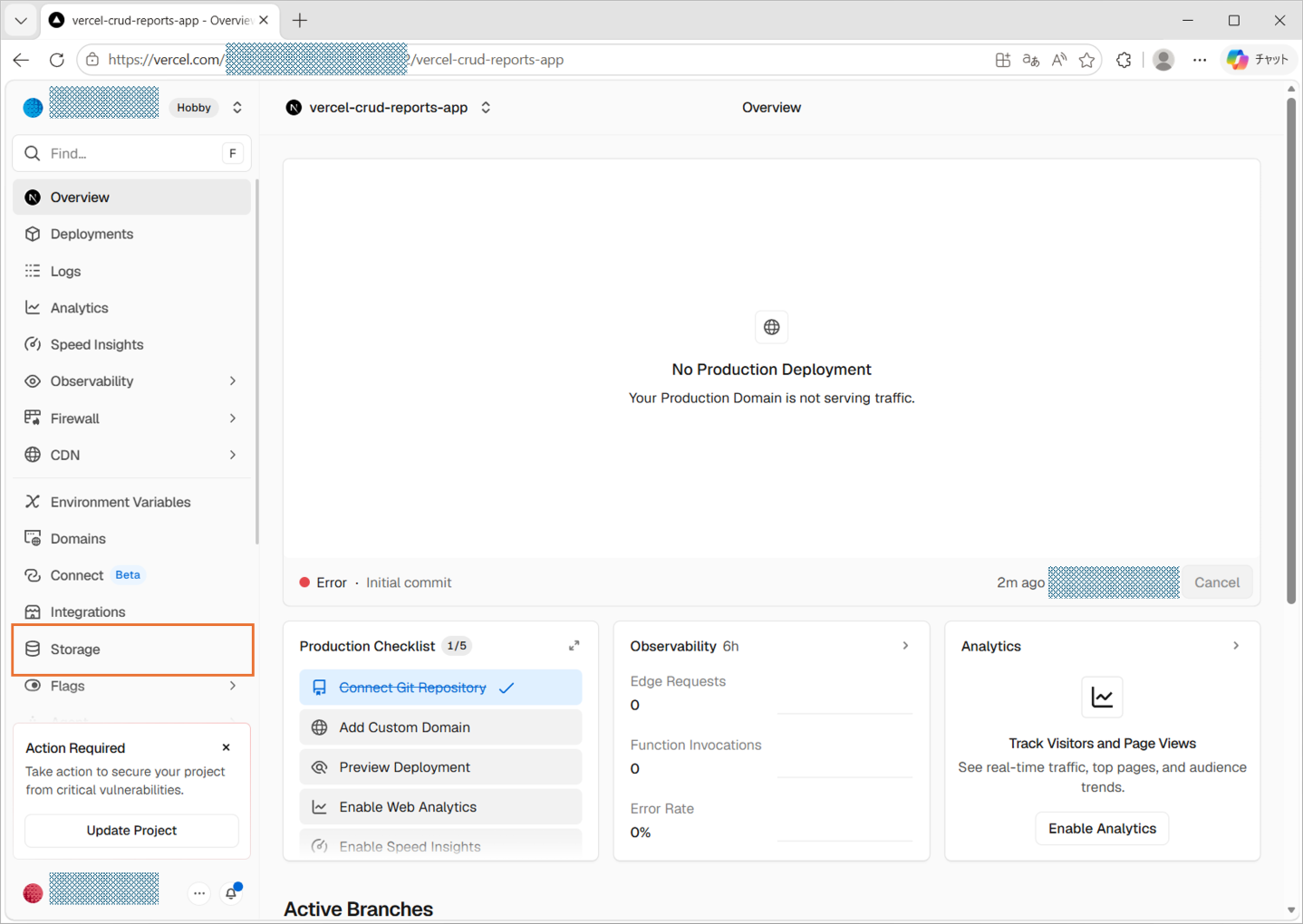Open a new browser tab
Viewport: 1303px width, 924px height.
click(x=300, y=20)
